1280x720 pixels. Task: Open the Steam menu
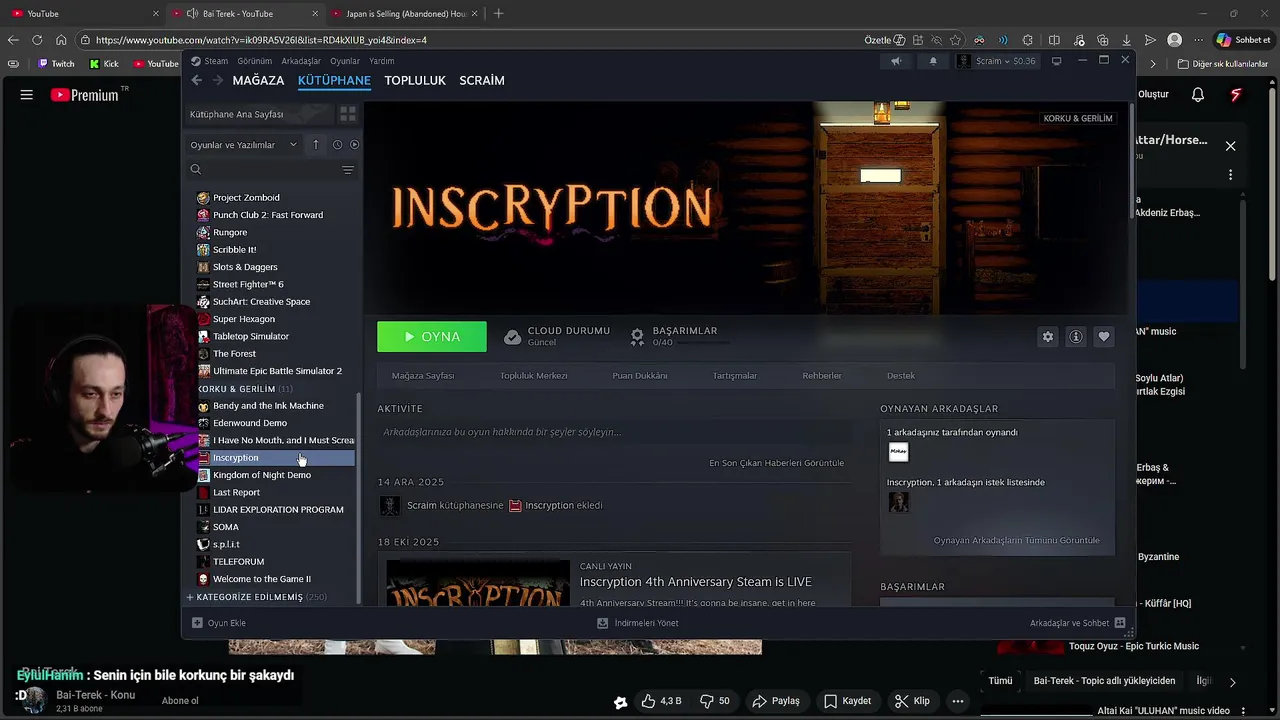(x=216, y=61)
